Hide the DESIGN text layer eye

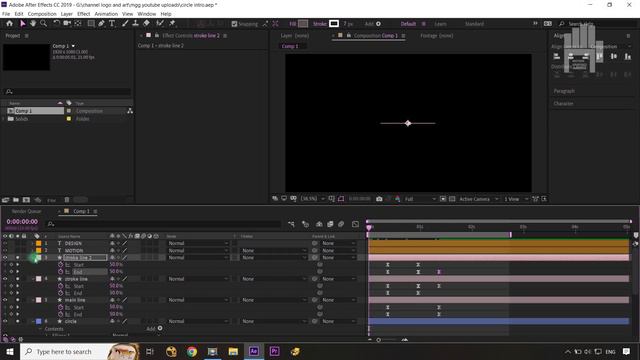[x=5, y=243]
